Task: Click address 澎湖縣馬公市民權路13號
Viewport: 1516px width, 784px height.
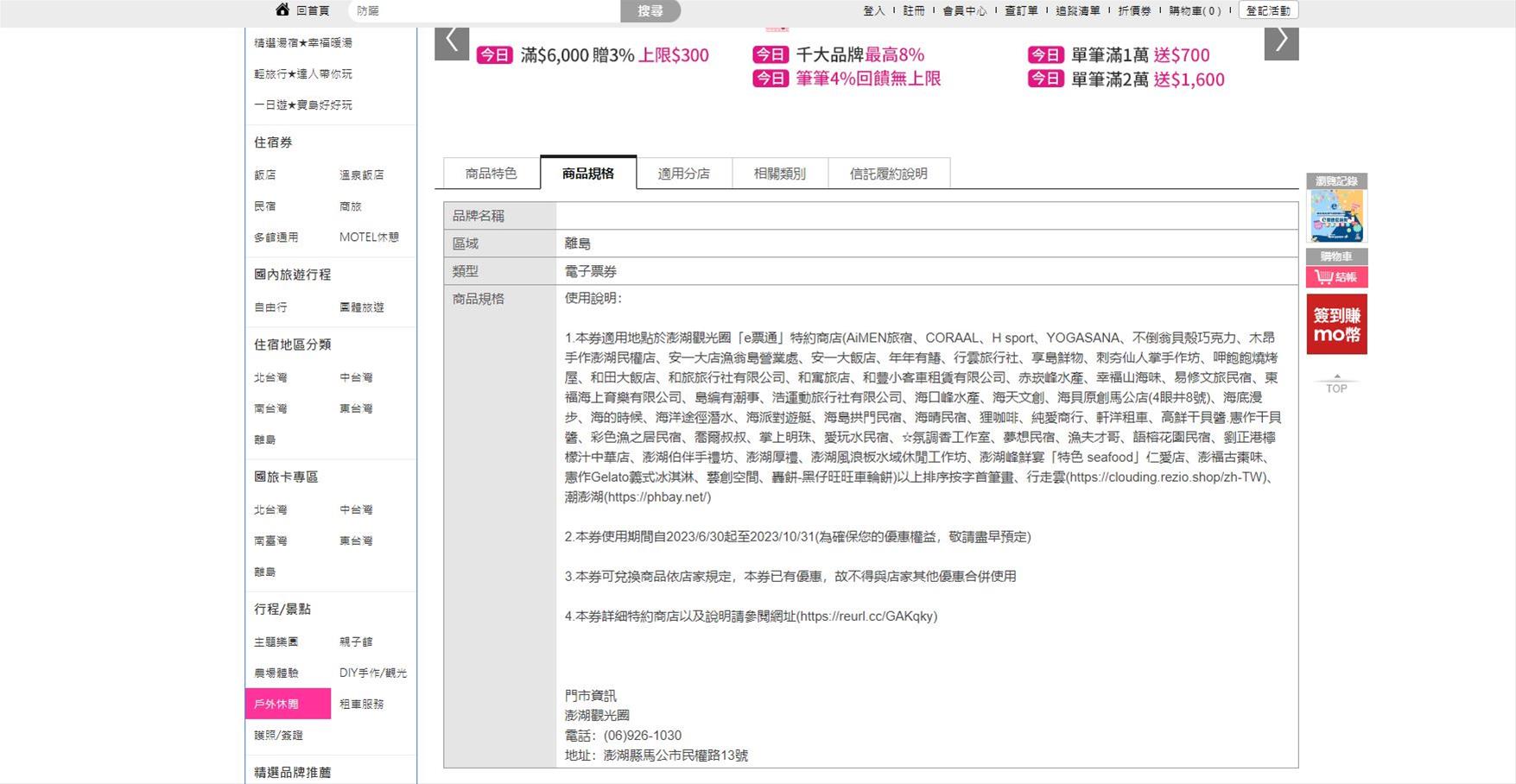Action: (x=676, y=756)
